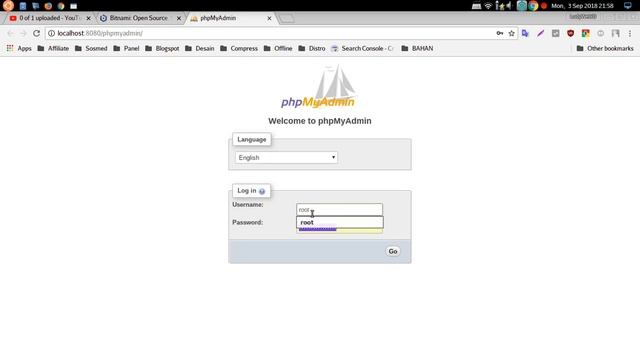Click the keyboard indicator in system tray
640x360 pixels.
click(476, 6)
